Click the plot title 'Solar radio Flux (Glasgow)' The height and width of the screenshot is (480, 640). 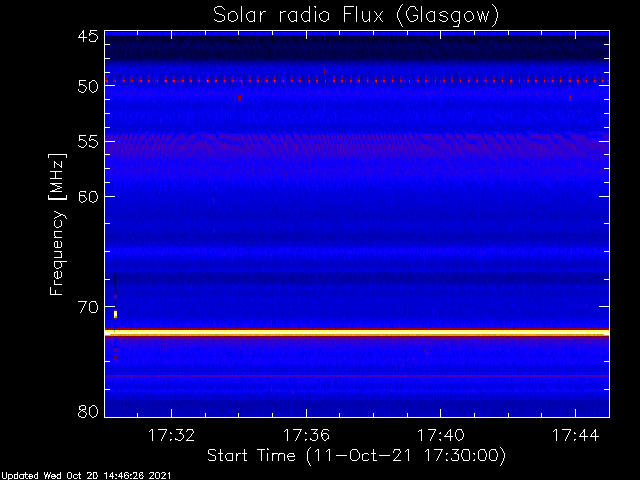click(x=356, y=16)
